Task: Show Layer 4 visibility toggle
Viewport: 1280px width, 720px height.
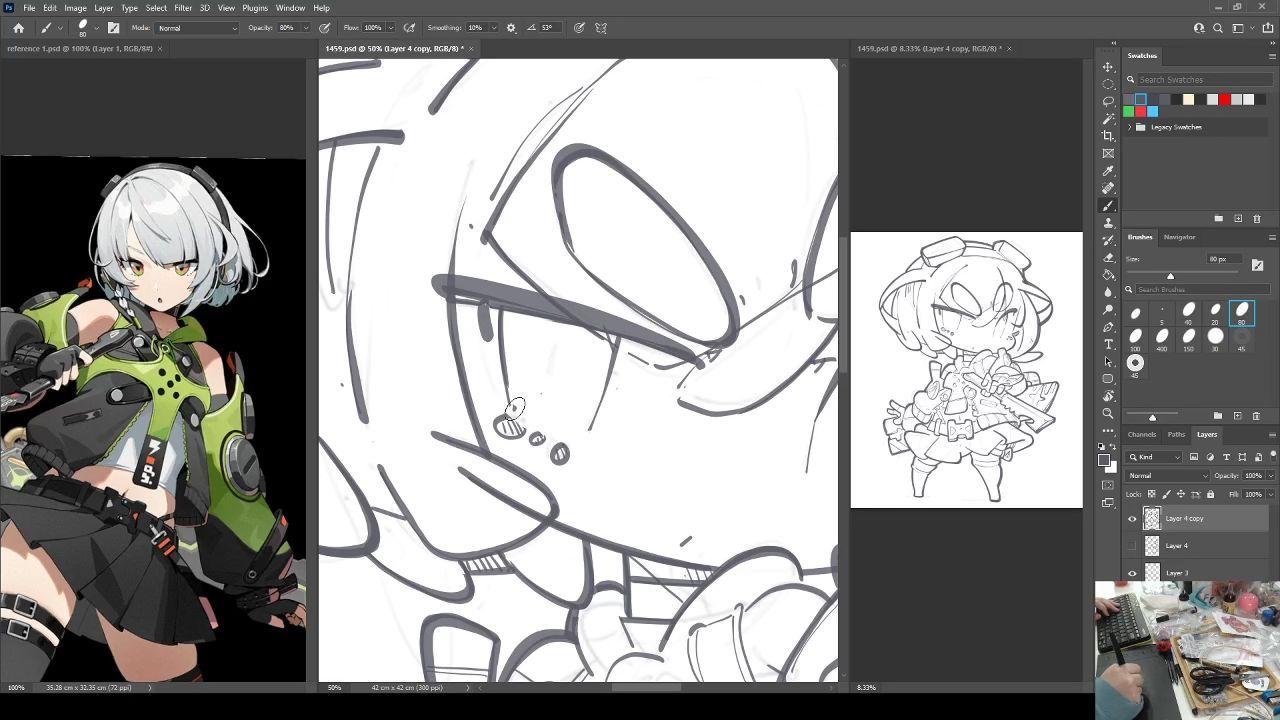Action: (x=1132, y=546)
